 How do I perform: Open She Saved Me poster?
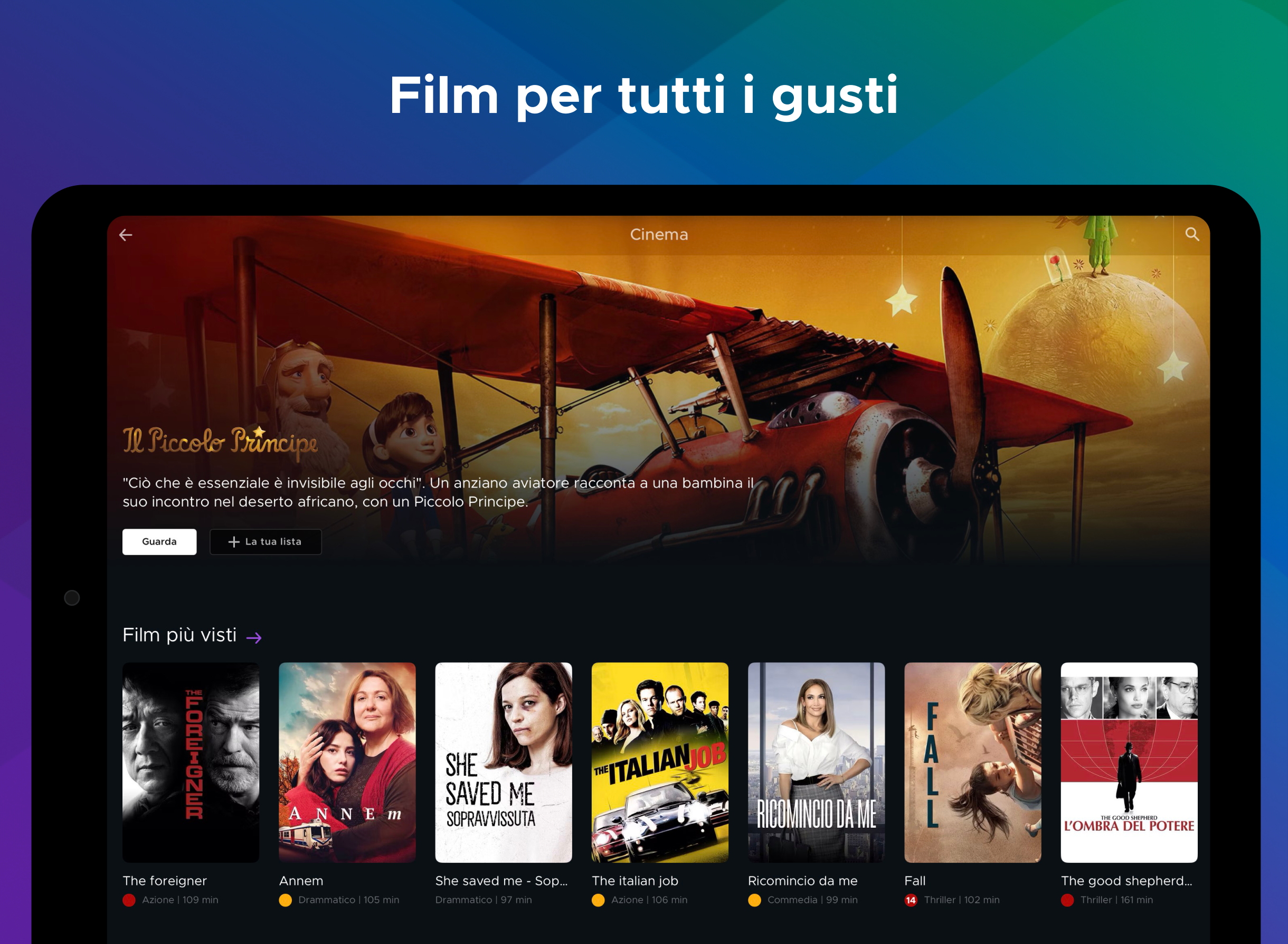504,762
